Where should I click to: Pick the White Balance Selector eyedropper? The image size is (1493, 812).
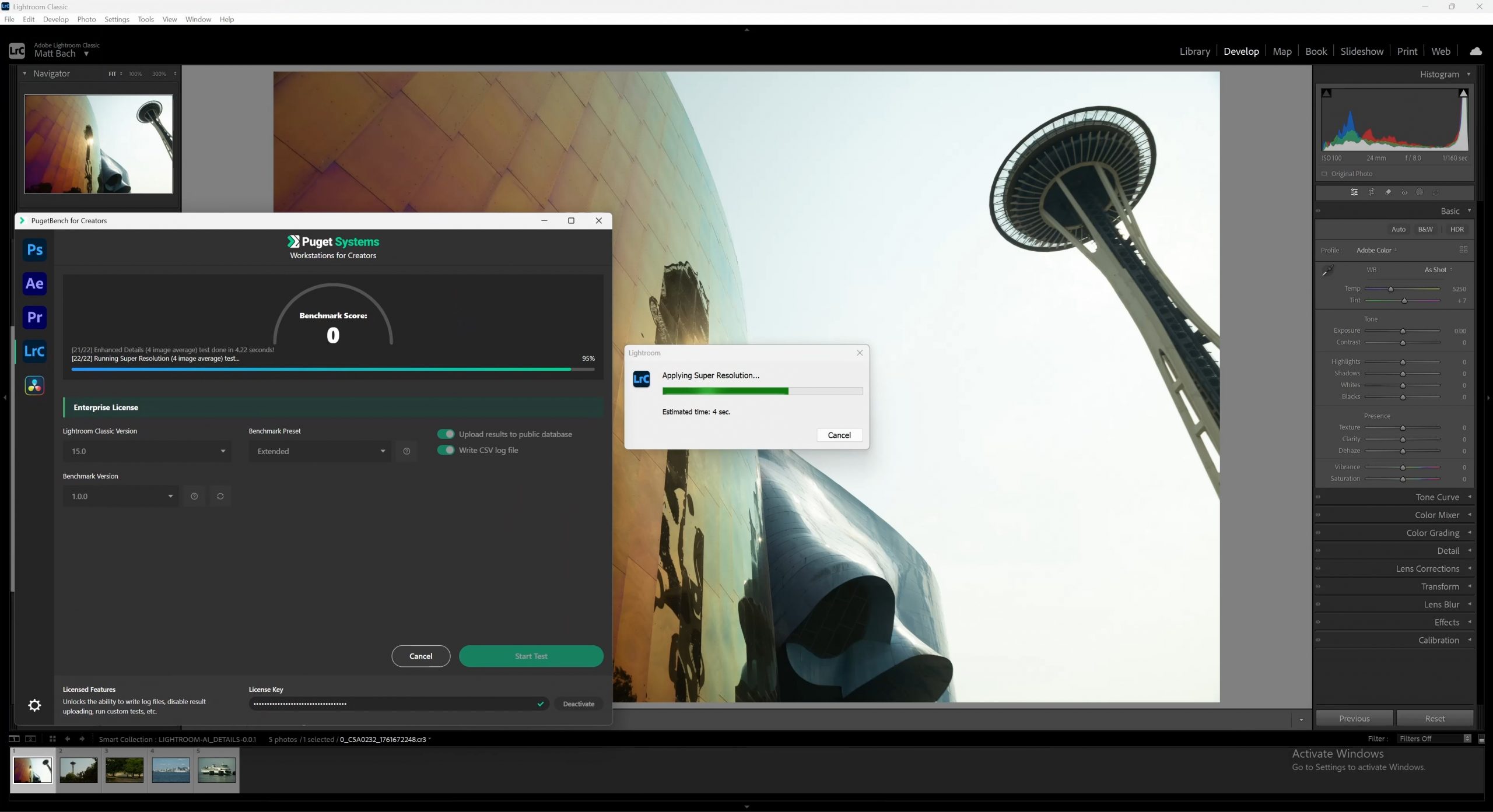[x=1327, y=270]
